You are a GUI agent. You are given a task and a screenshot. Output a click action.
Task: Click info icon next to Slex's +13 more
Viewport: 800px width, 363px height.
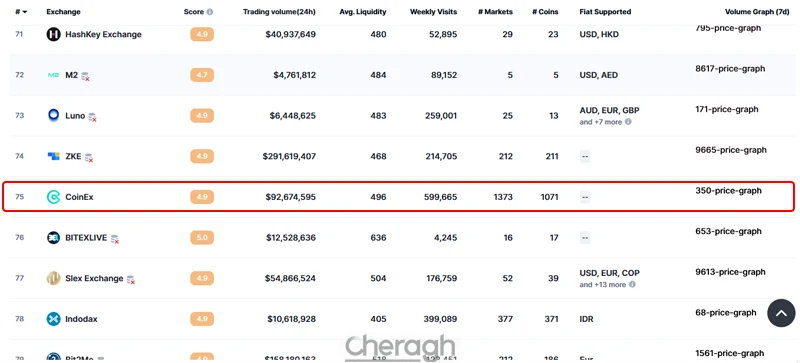point(632,284)
